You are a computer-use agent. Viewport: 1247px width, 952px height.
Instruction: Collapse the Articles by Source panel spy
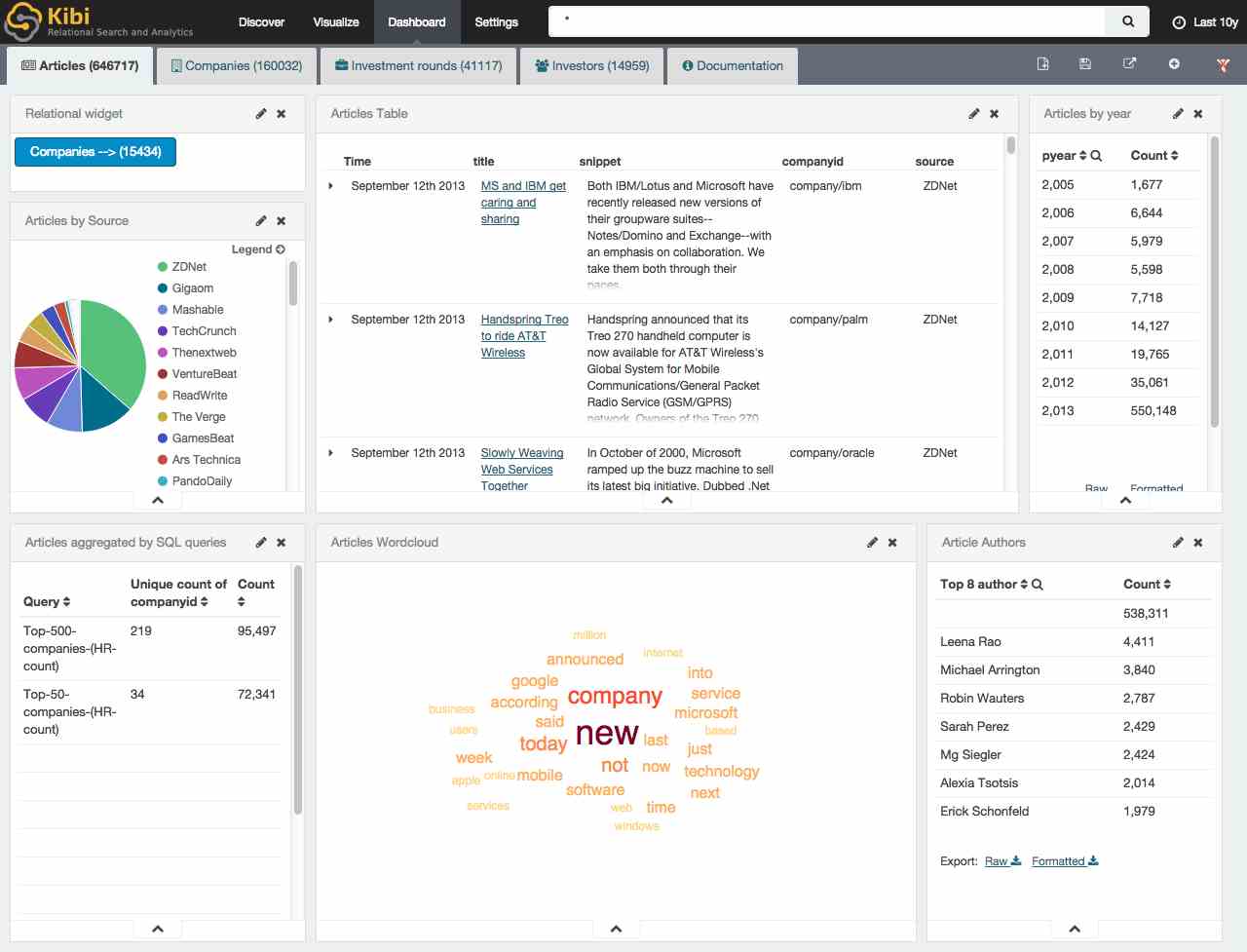click(158, 500)
